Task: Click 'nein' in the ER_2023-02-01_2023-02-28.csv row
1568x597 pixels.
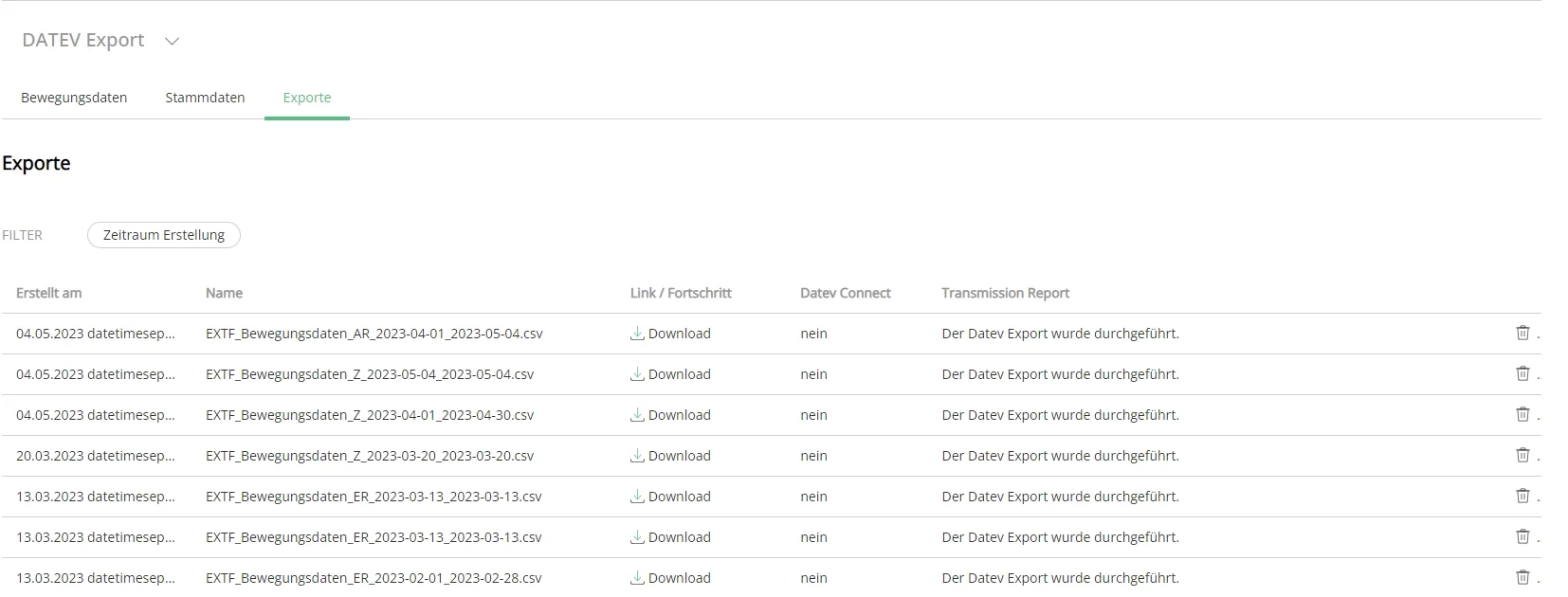Action: tap(813, 578)
